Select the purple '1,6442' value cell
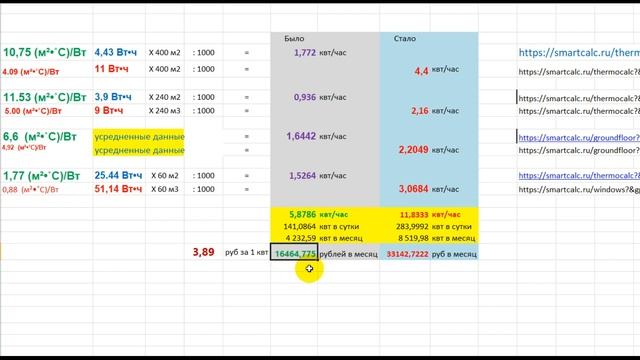640x360 pixels. tap(301, 136)
